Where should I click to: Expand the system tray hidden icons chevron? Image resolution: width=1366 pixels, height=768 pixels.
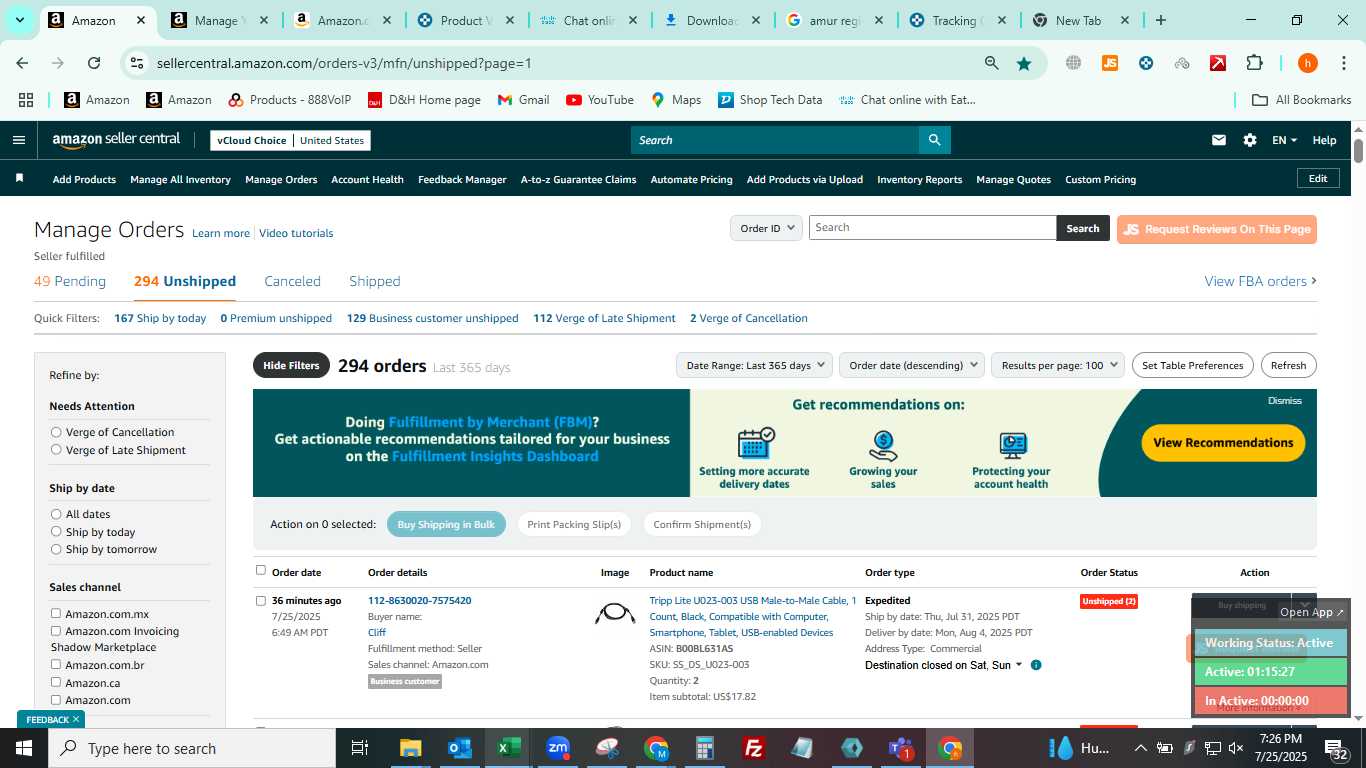(x=1140, y=748)
